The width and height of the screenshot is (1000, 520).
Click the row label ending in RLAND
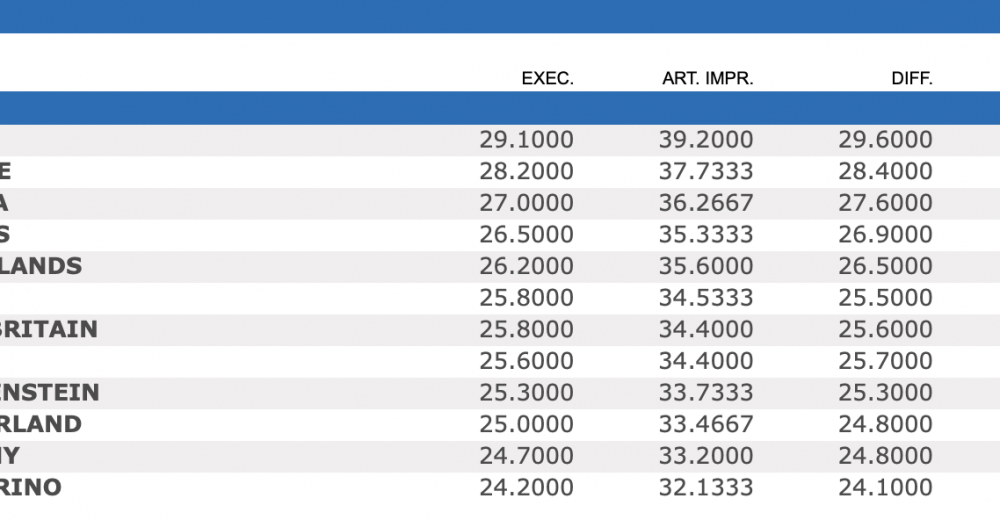[41, 424]
